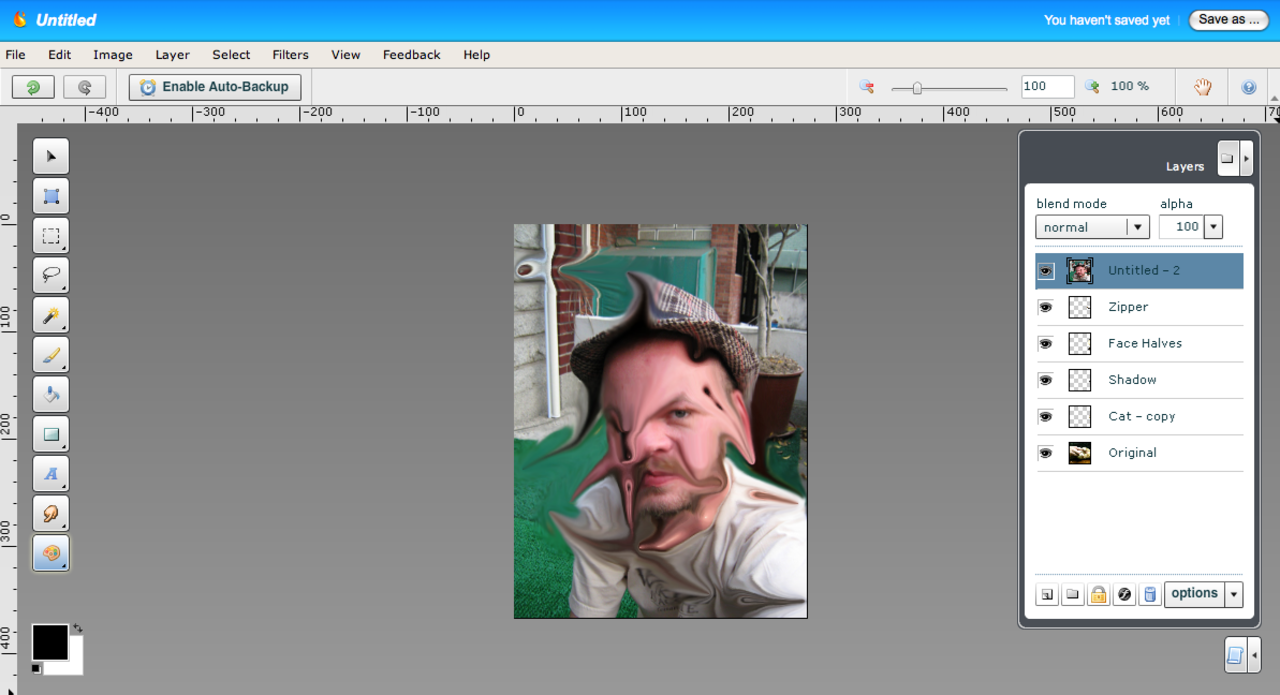
Task: Open the Layer menu
Action: click(x=172, y=55)
